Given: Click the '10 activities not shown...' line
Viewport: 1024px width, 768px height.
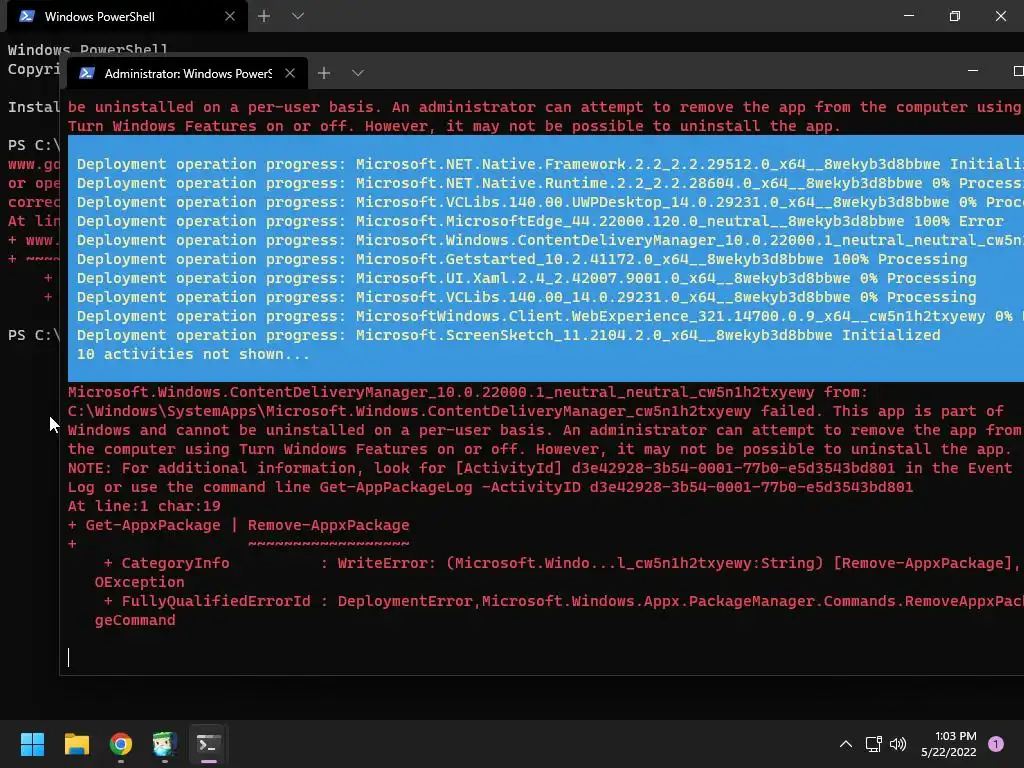Looking at the screenshot, I should (x=193, y=354).
